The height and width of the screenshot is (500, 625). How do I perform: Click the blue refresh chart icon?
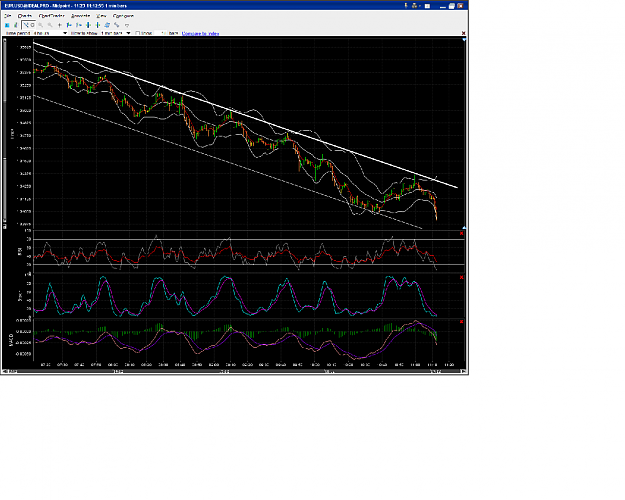pyautogui.click(x=107, y=25)
